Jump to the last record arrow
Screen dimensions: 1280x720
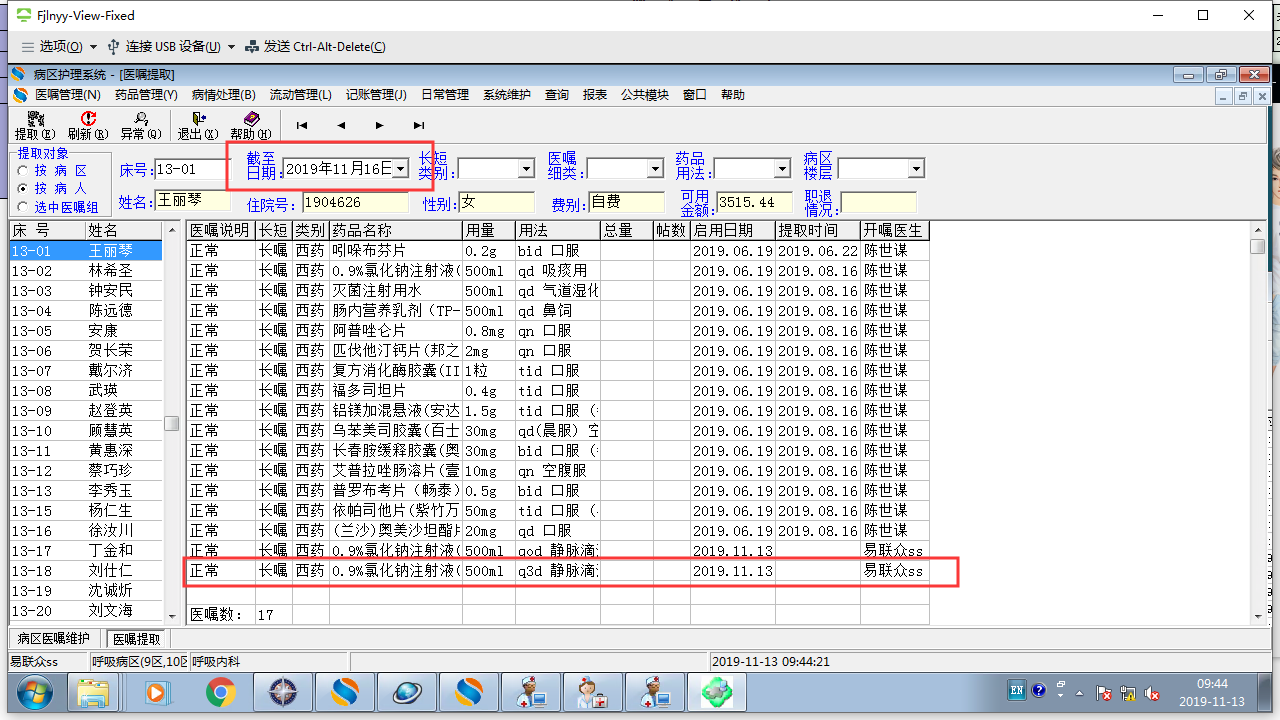[x=419, y=125]
